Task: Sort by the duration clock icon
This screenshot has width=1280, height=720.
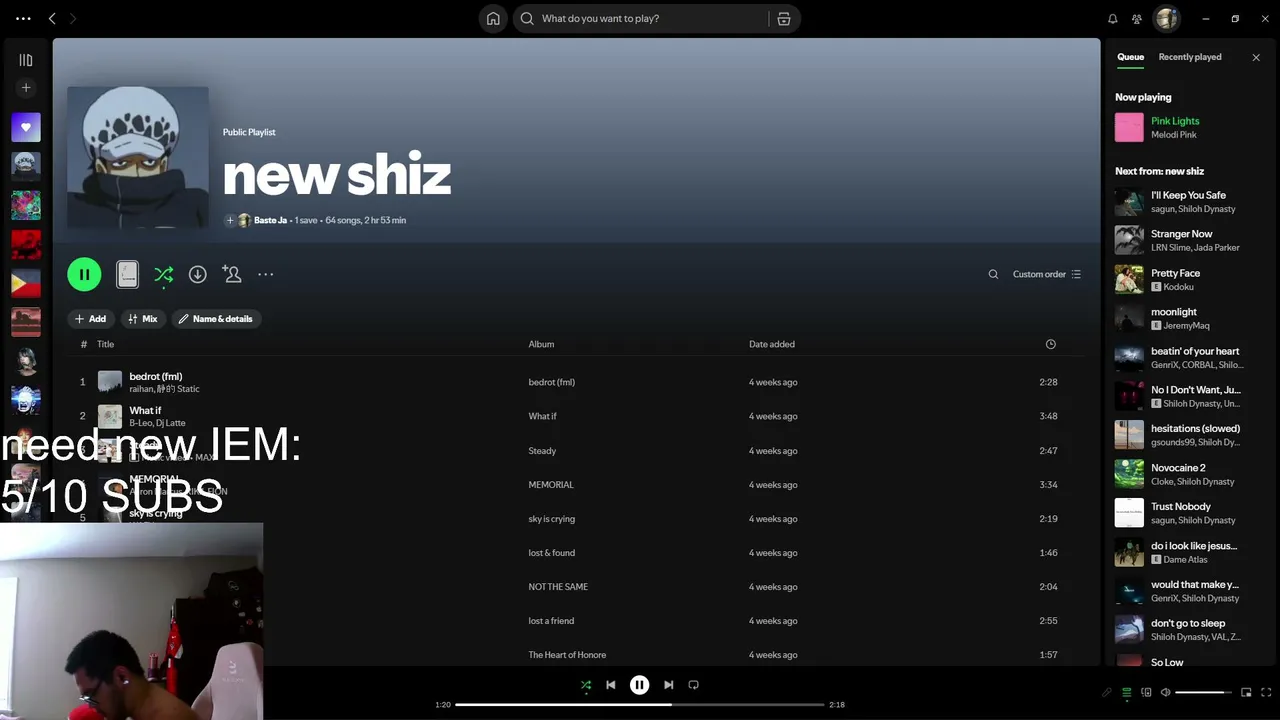Action: tap(1050, 344)
